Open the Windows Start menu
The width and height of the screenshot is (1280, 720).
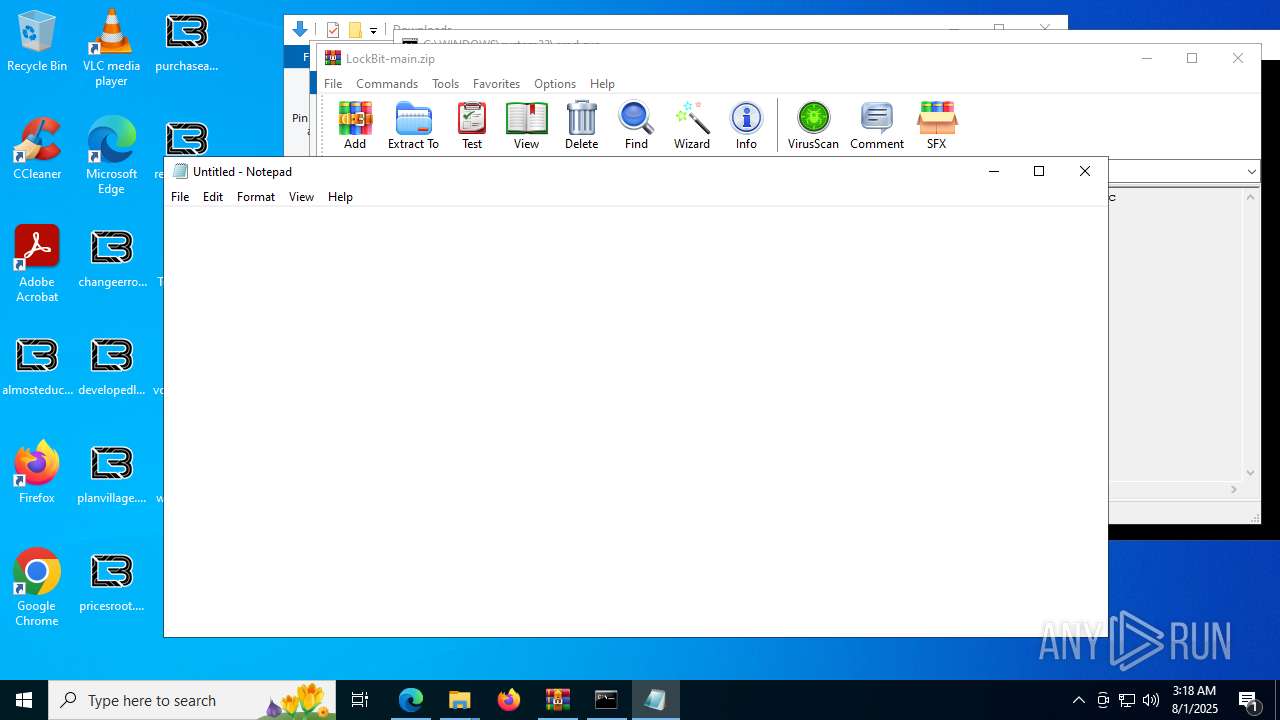(24, 700)
